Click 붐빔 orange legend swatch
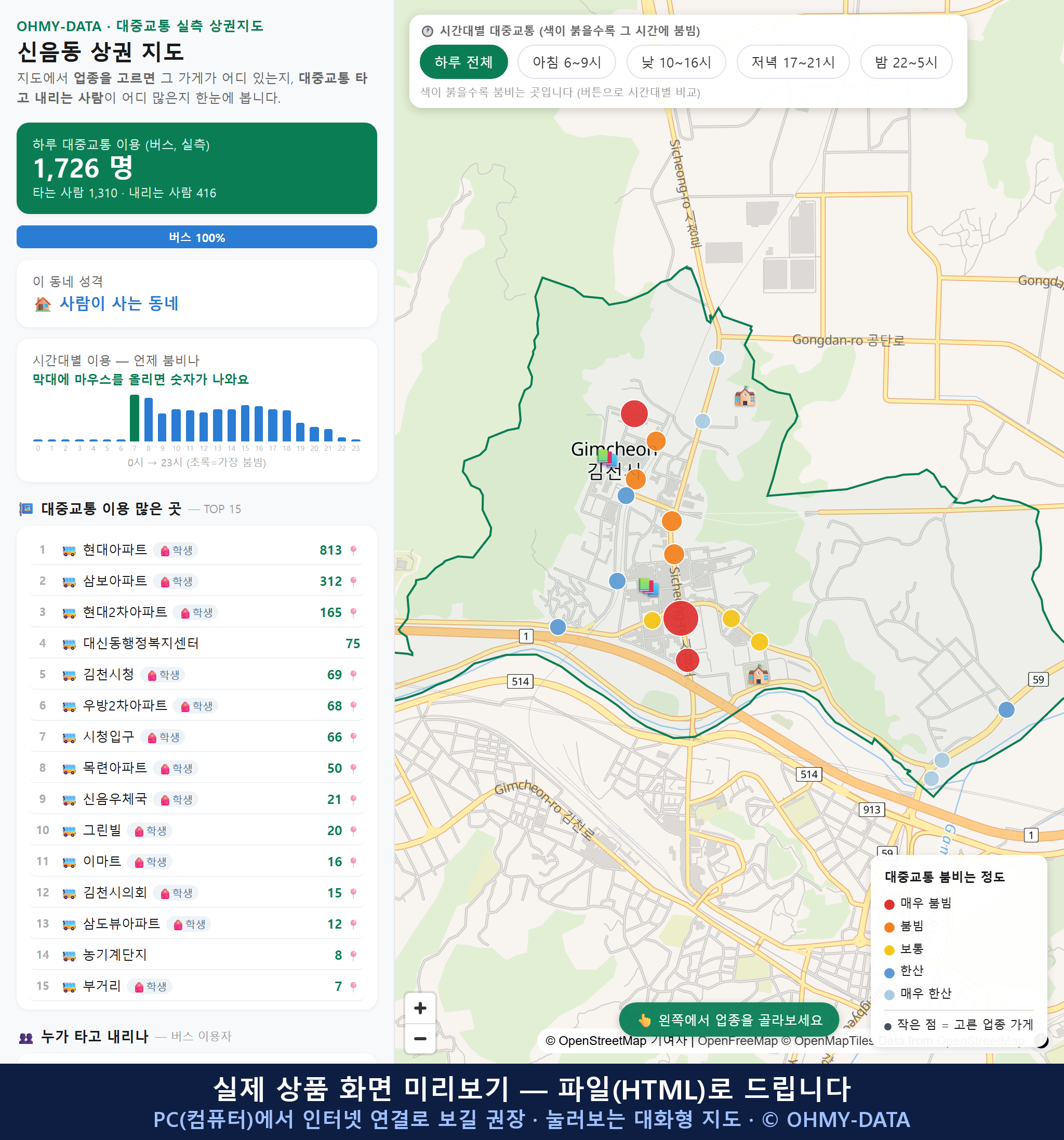Screen dimensions: 1064x1140 [x=889, y=927]
